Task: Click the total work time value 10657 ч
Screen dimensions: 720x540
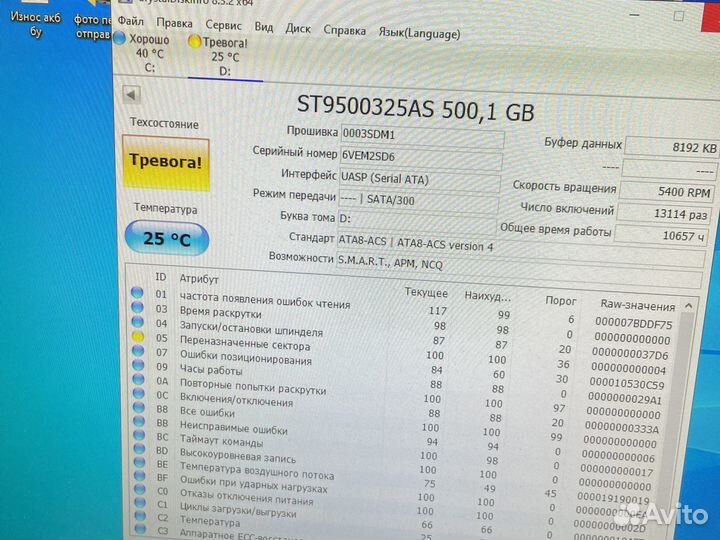Action: click(662, 235)
